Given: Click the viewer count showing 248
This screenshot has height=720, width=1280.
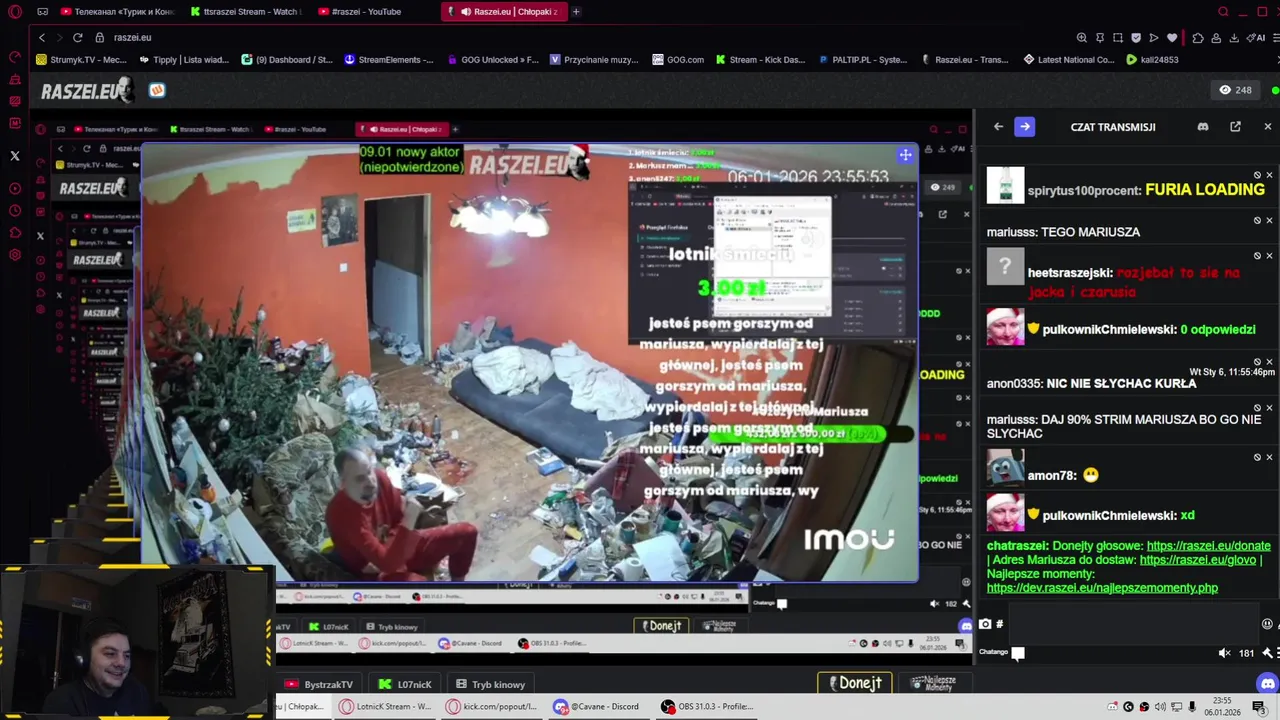Looking at the screenshot, I should tap(1235, 90).
